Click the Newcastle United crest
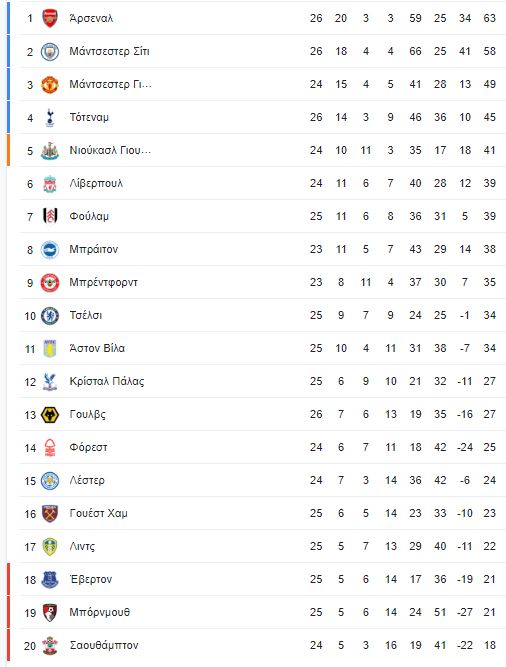The width and height of the screenshot is (506, 667). point(50,151)
